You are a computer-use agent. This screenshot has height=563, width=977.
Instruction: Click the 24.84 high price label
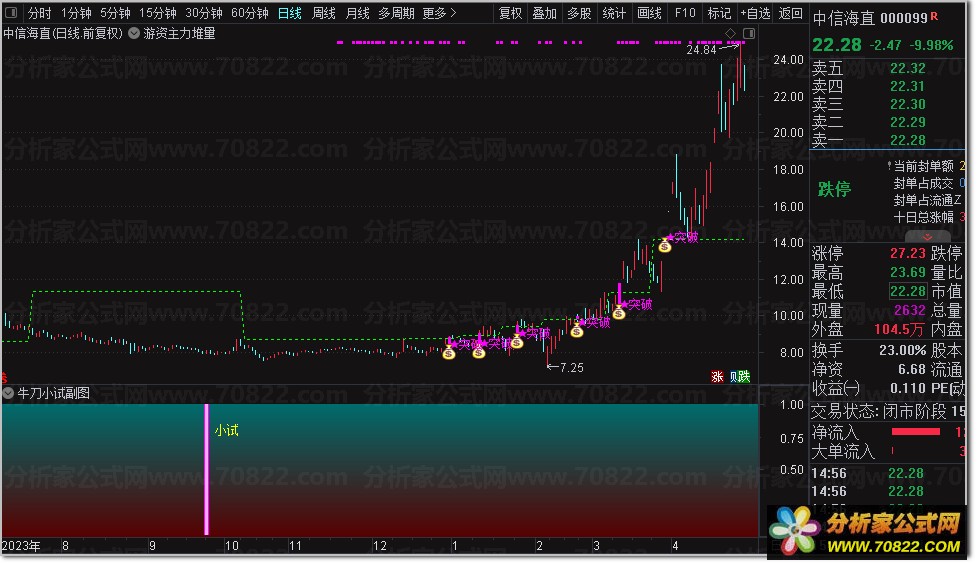(702, 50)
